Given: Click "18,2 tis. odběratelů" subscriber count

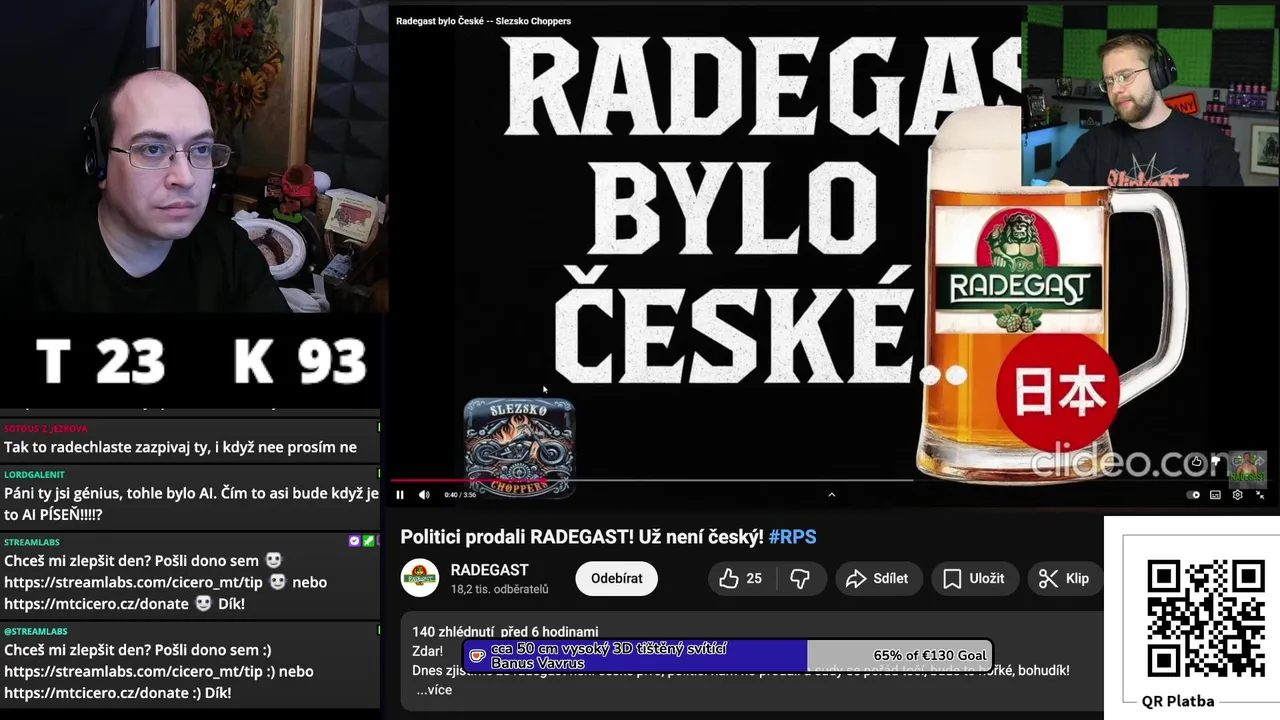Looking at the screenshot, I should point(499,589).
